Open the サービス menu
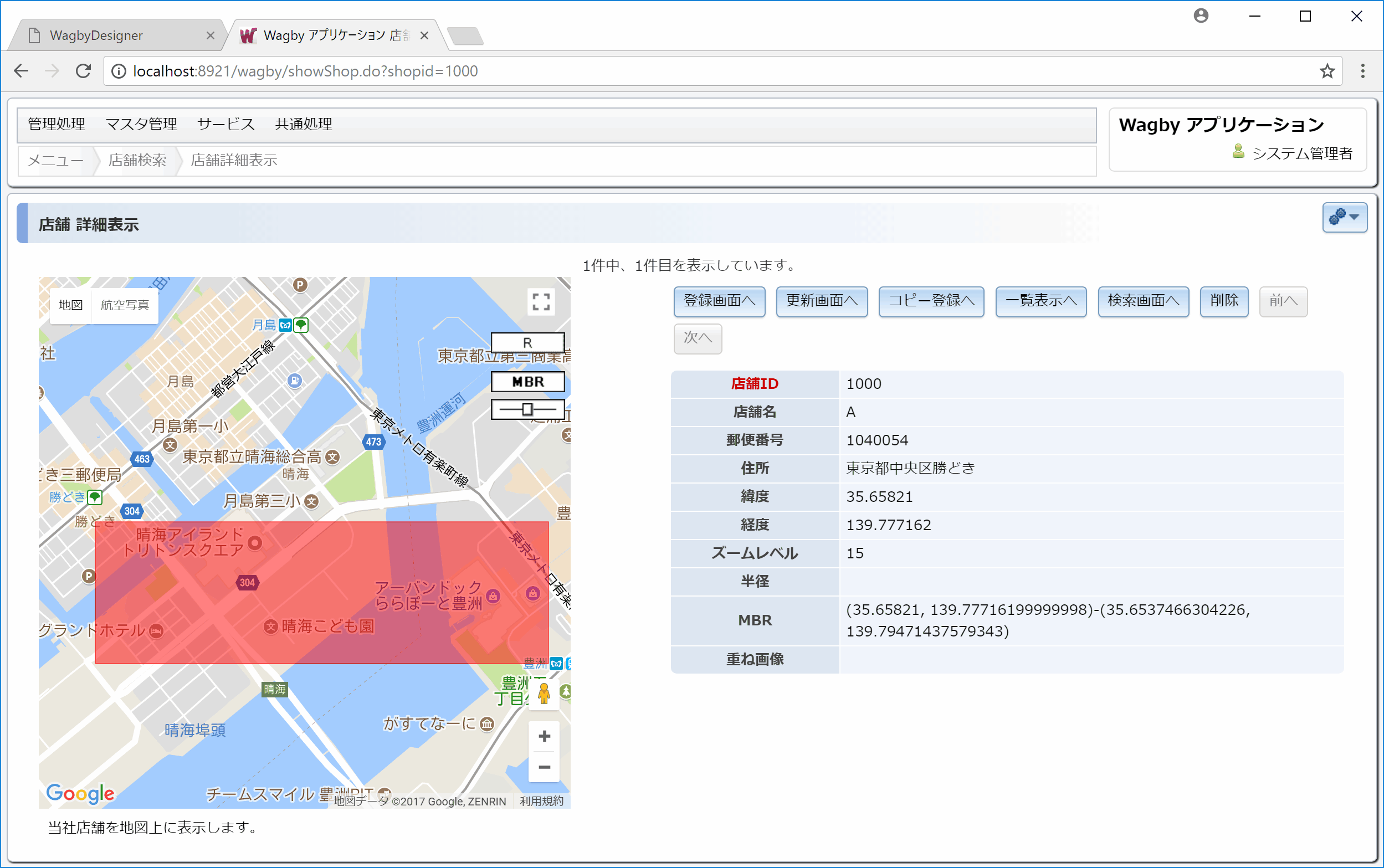 pos(225,124)
